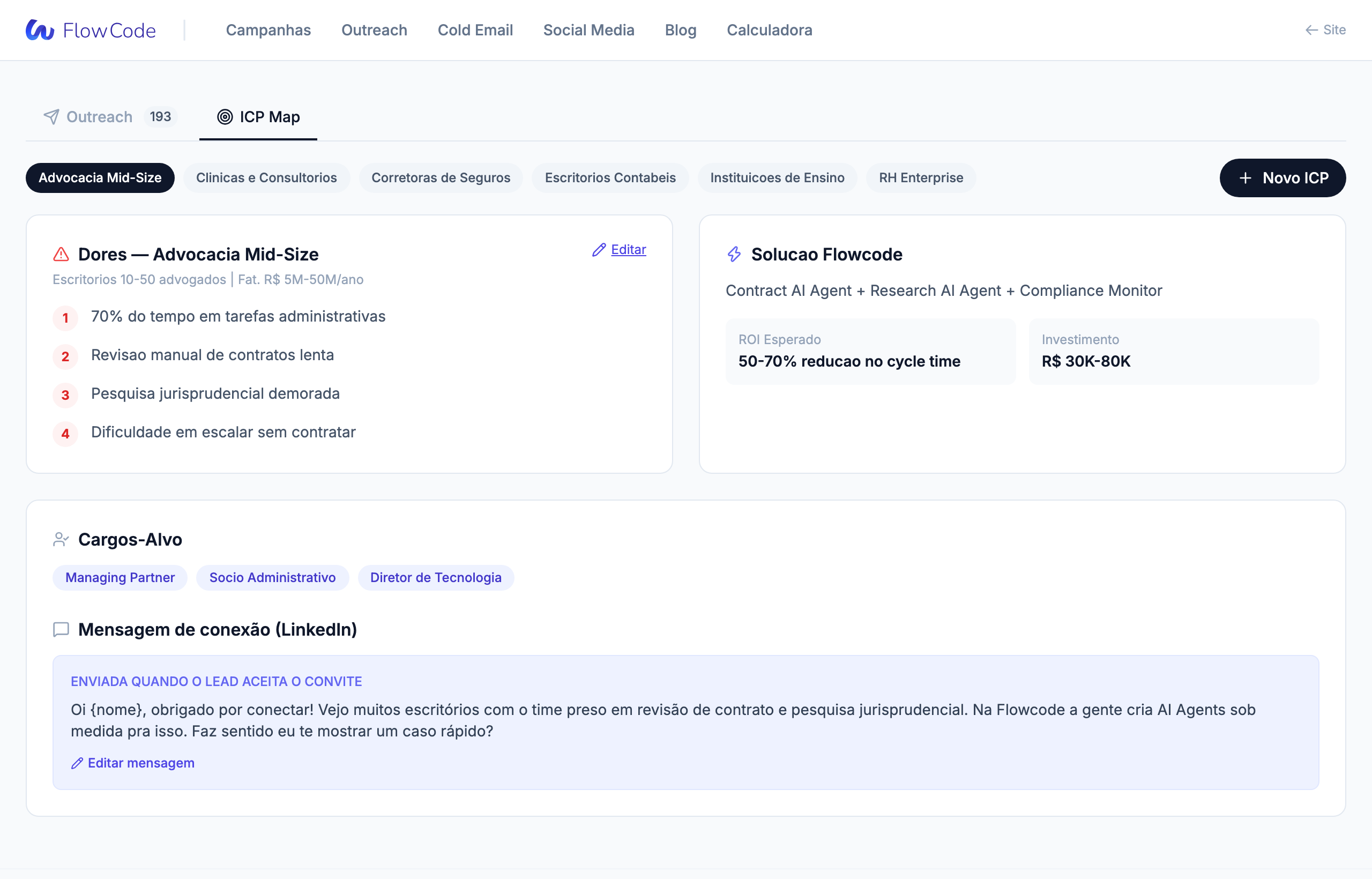
Task: Click the paper plane Outreach icon
Action: [51, 117]
